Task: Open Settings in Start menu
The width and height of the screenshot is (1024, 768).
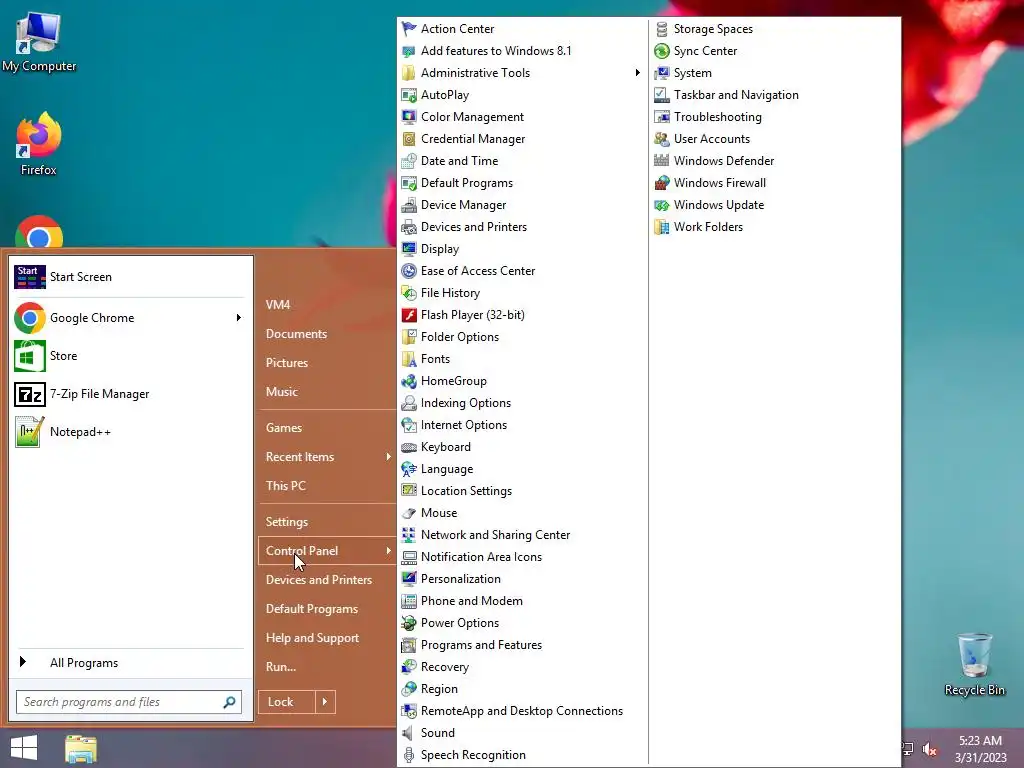Action: 287,522
